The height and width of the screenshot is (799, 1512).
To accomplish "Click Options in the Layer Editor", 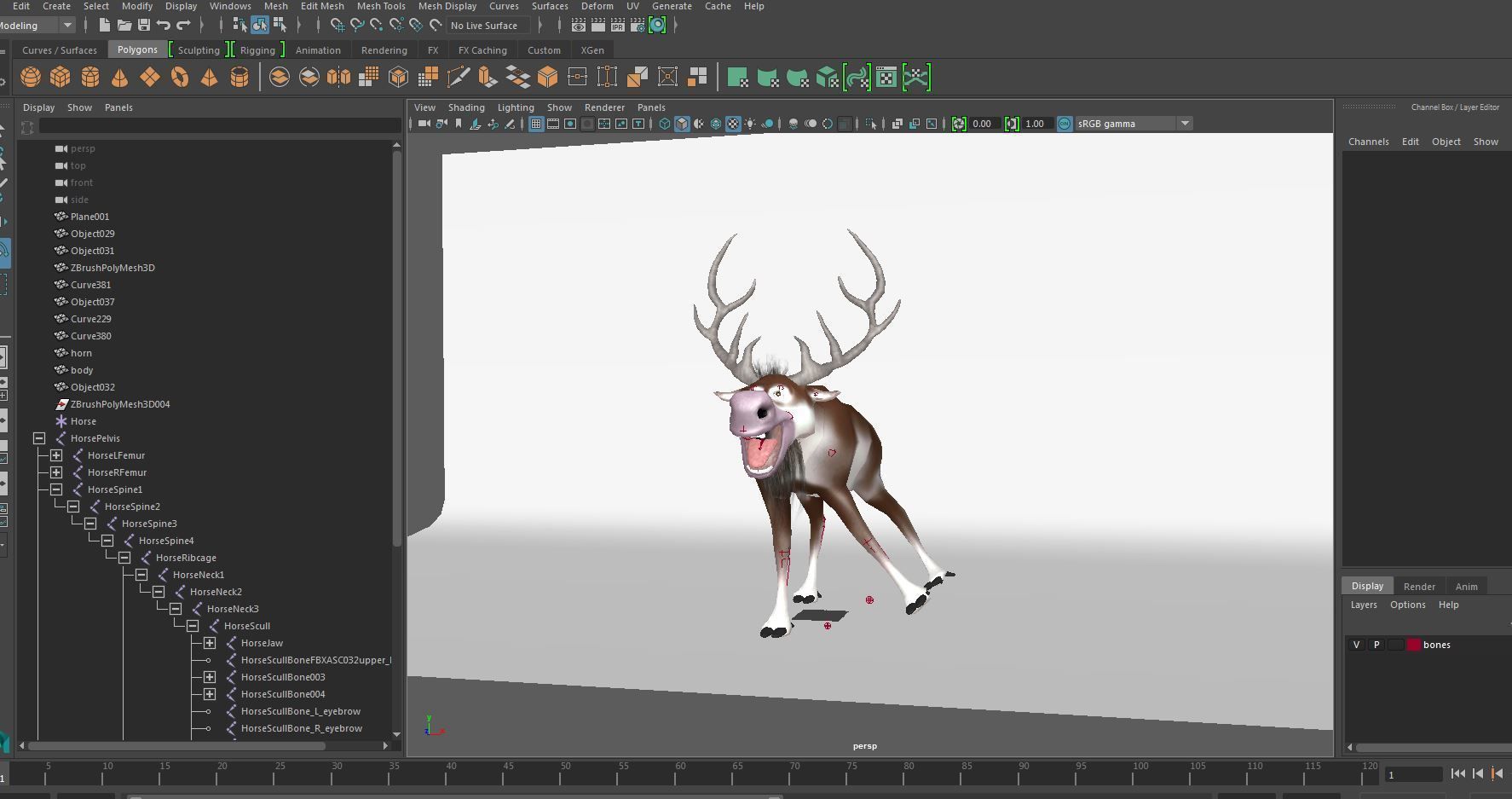I will click(1407, 605).
